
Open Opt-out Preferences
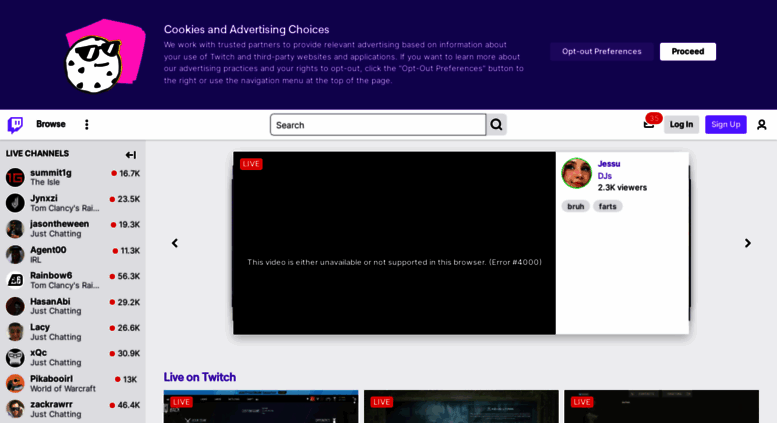click(x=602, y=52)
